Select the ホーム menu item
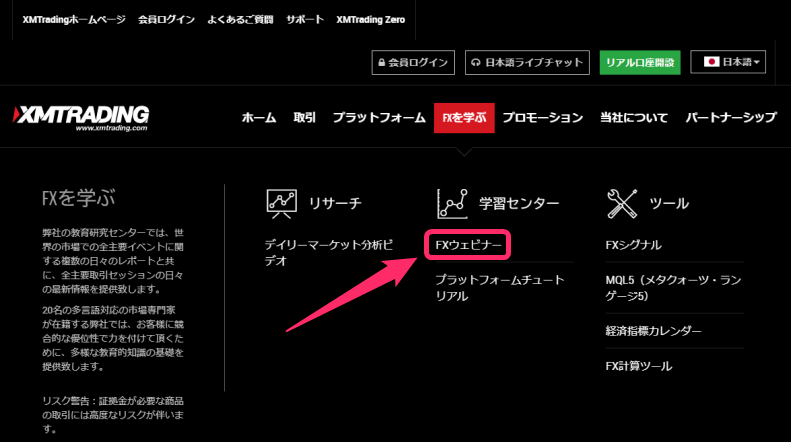The width and height of the screenshot is (791, 442). pyautogui.click(x=259, y=118)
